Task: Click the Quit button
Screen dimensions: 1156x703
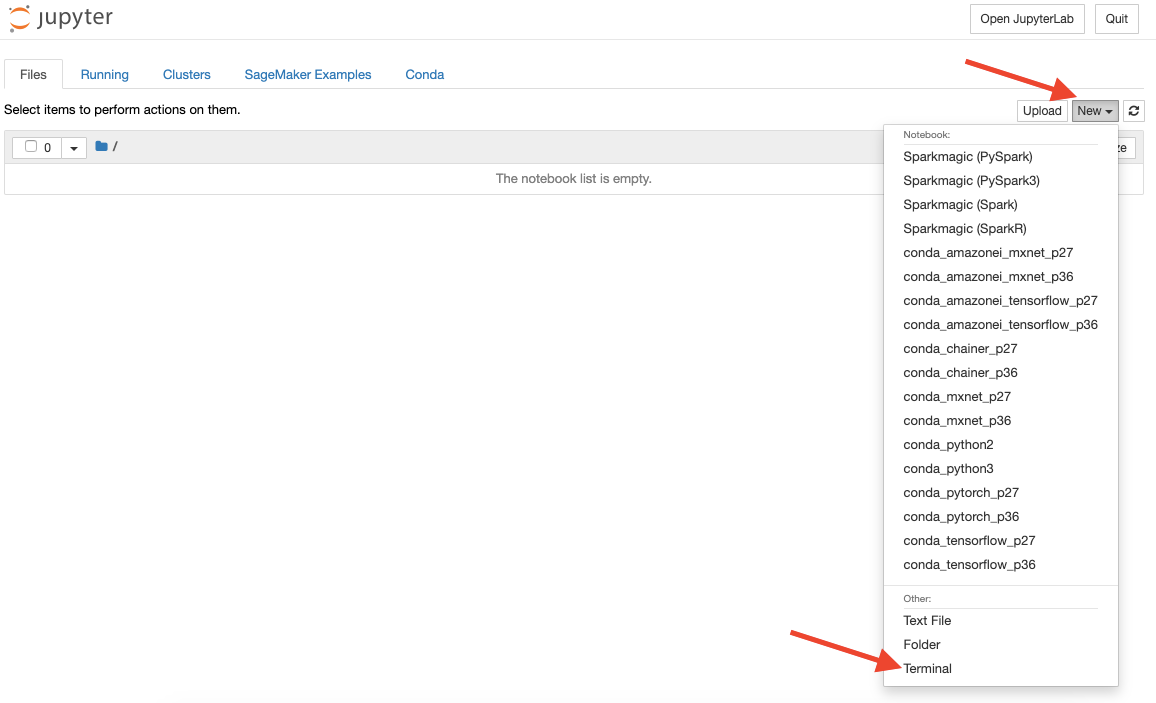Action: click(x=1116, y=18)
